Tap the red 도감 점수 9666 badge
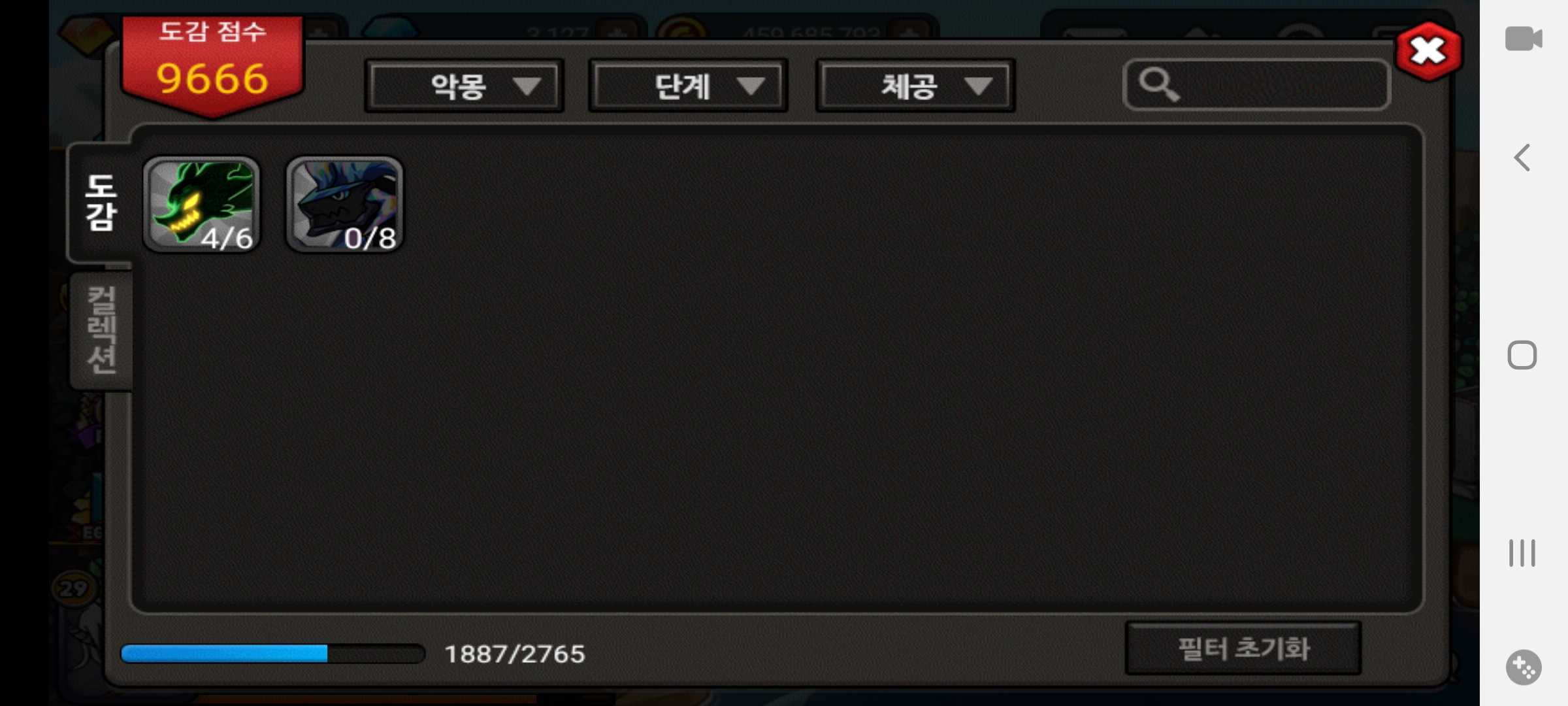This screenshot has width=1568, height=706. click(x=212, y=65)
